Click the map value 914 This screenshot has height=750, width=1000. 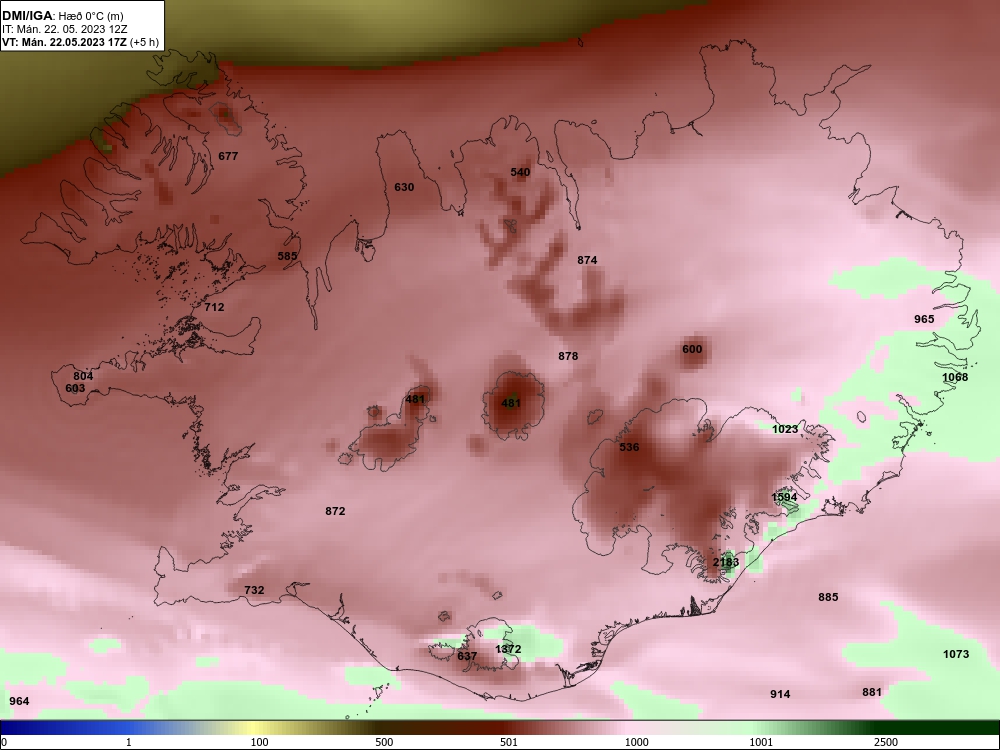click(781, 694)
